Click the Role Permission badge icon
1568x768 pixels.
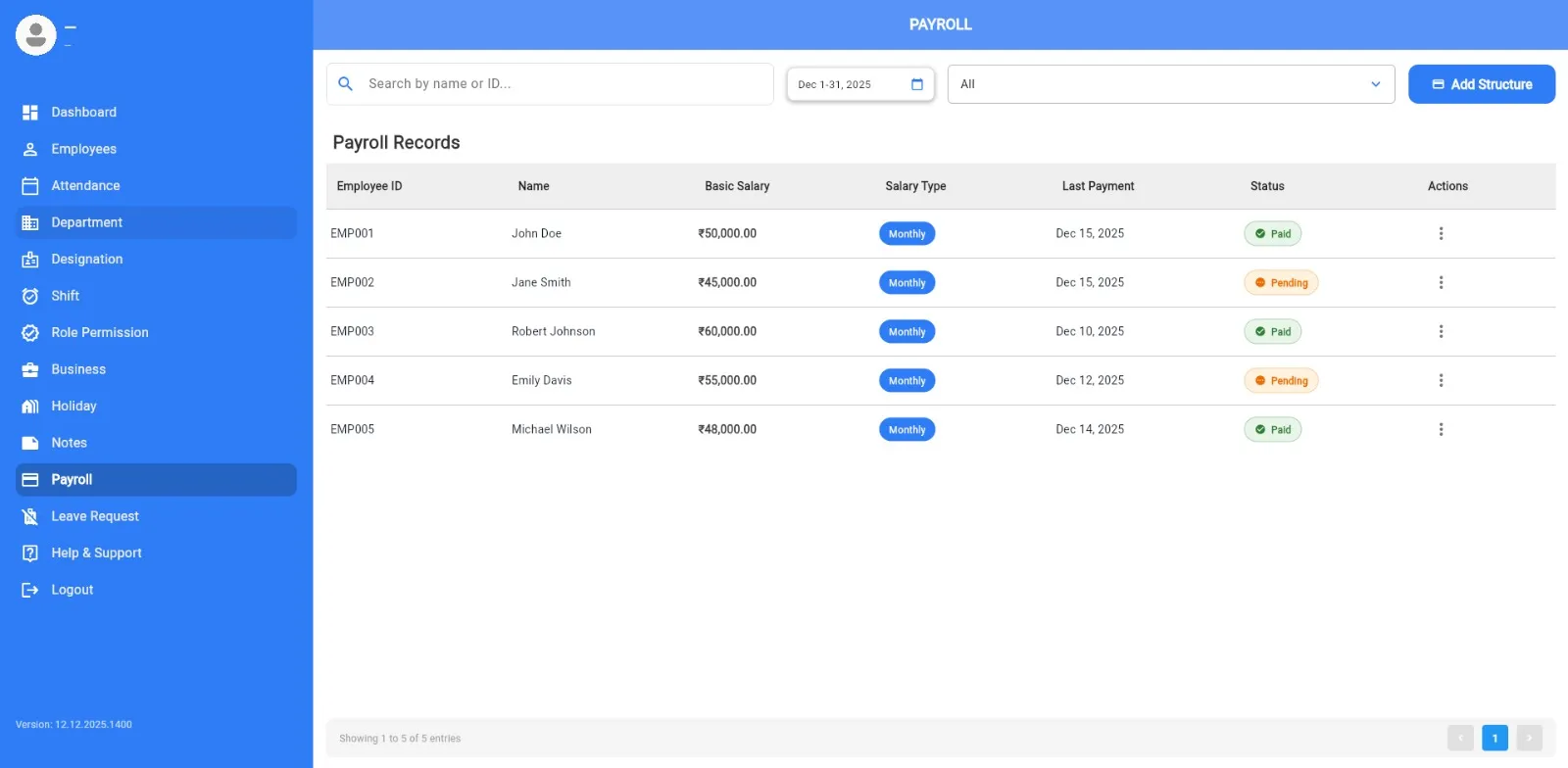click(30, 333)
